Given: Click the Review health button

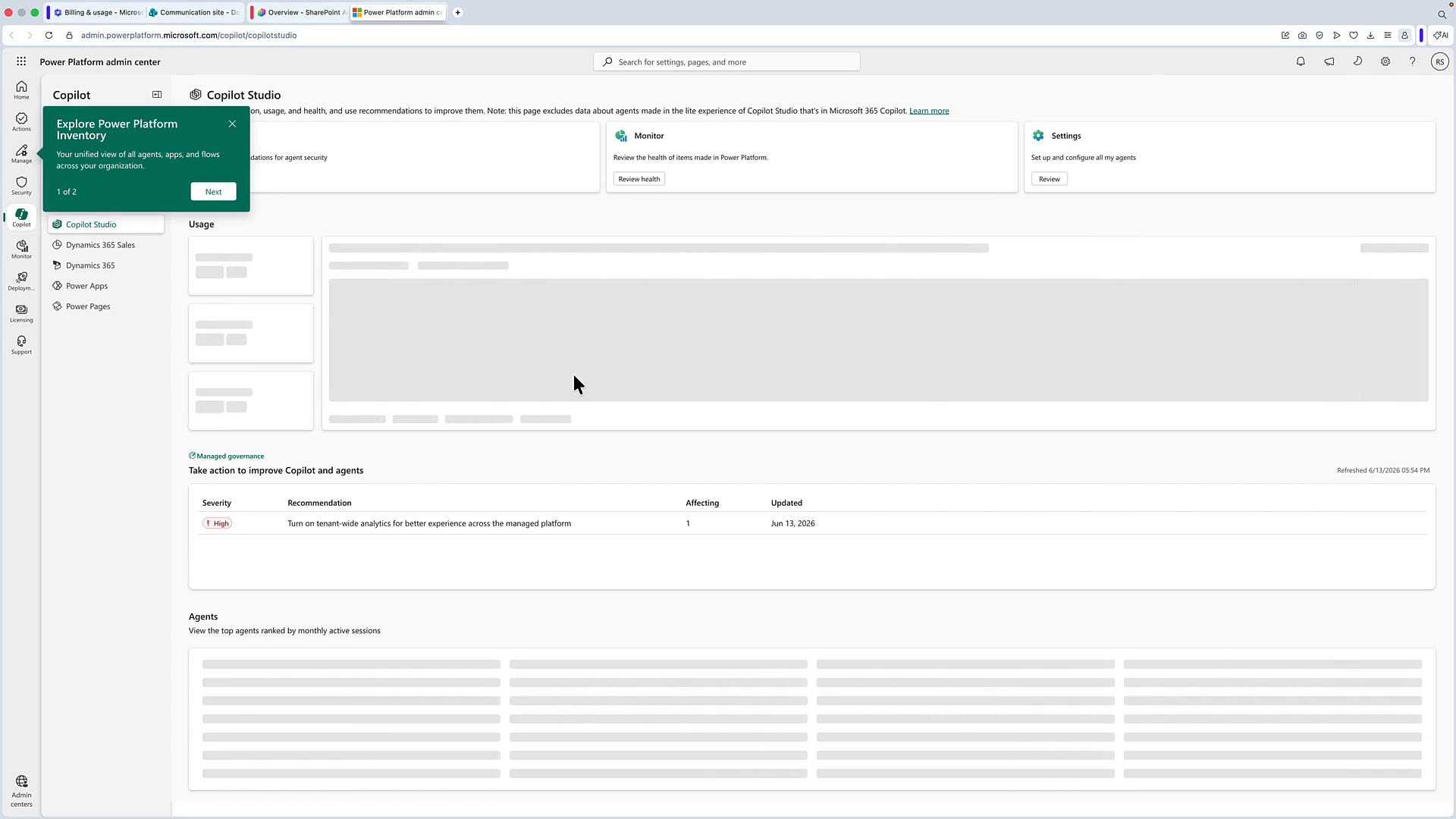Looking at the screenshot, I should pos(639,179).
